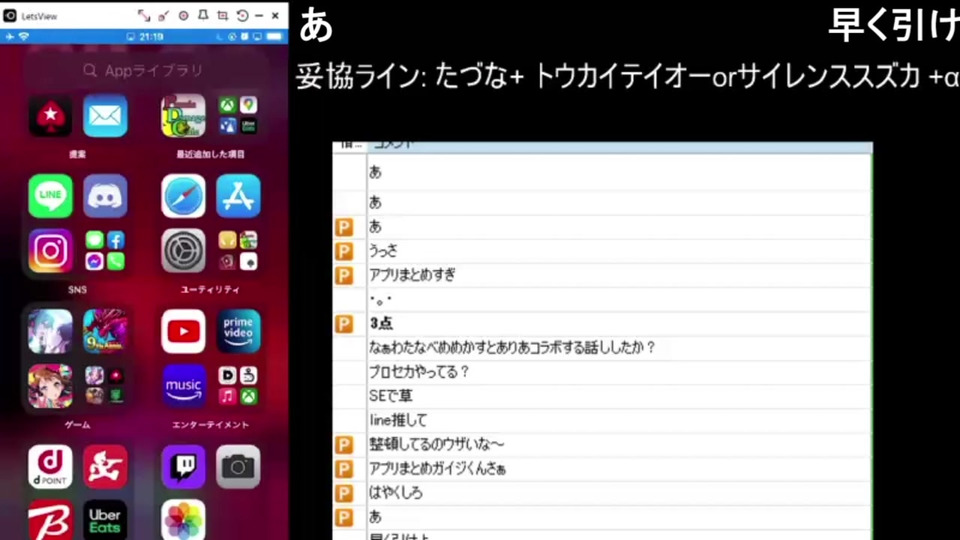The height and width of the screenshot is (540, 960).
Task: Open the red running figure app
Action: tap(105, 467)
